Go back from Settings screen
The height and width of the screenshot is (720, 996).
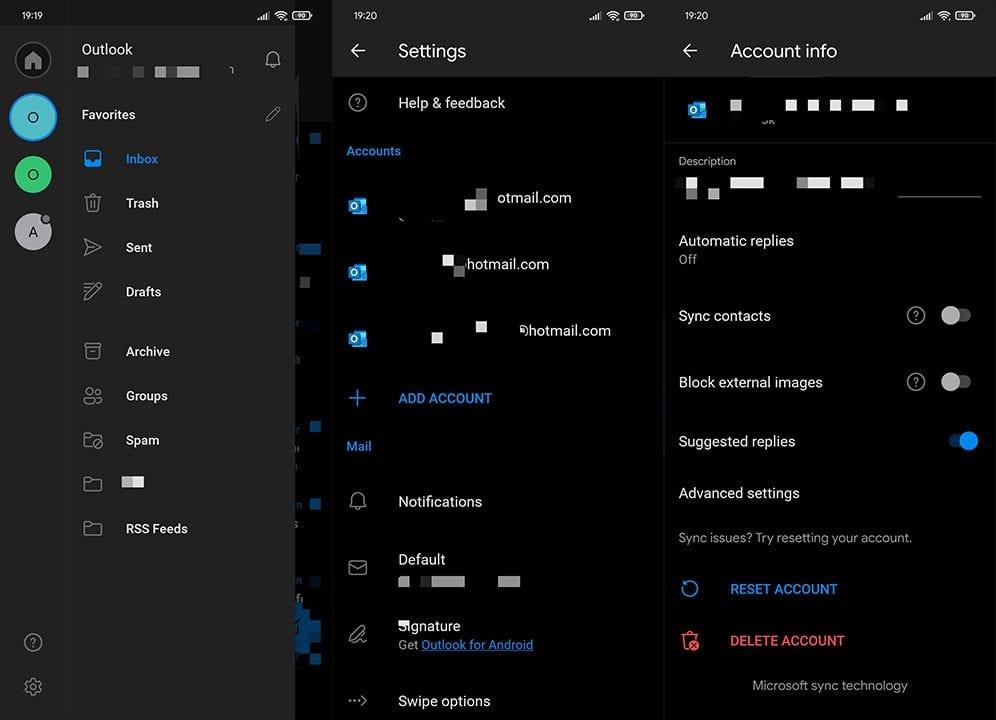(x=358, y=51)
